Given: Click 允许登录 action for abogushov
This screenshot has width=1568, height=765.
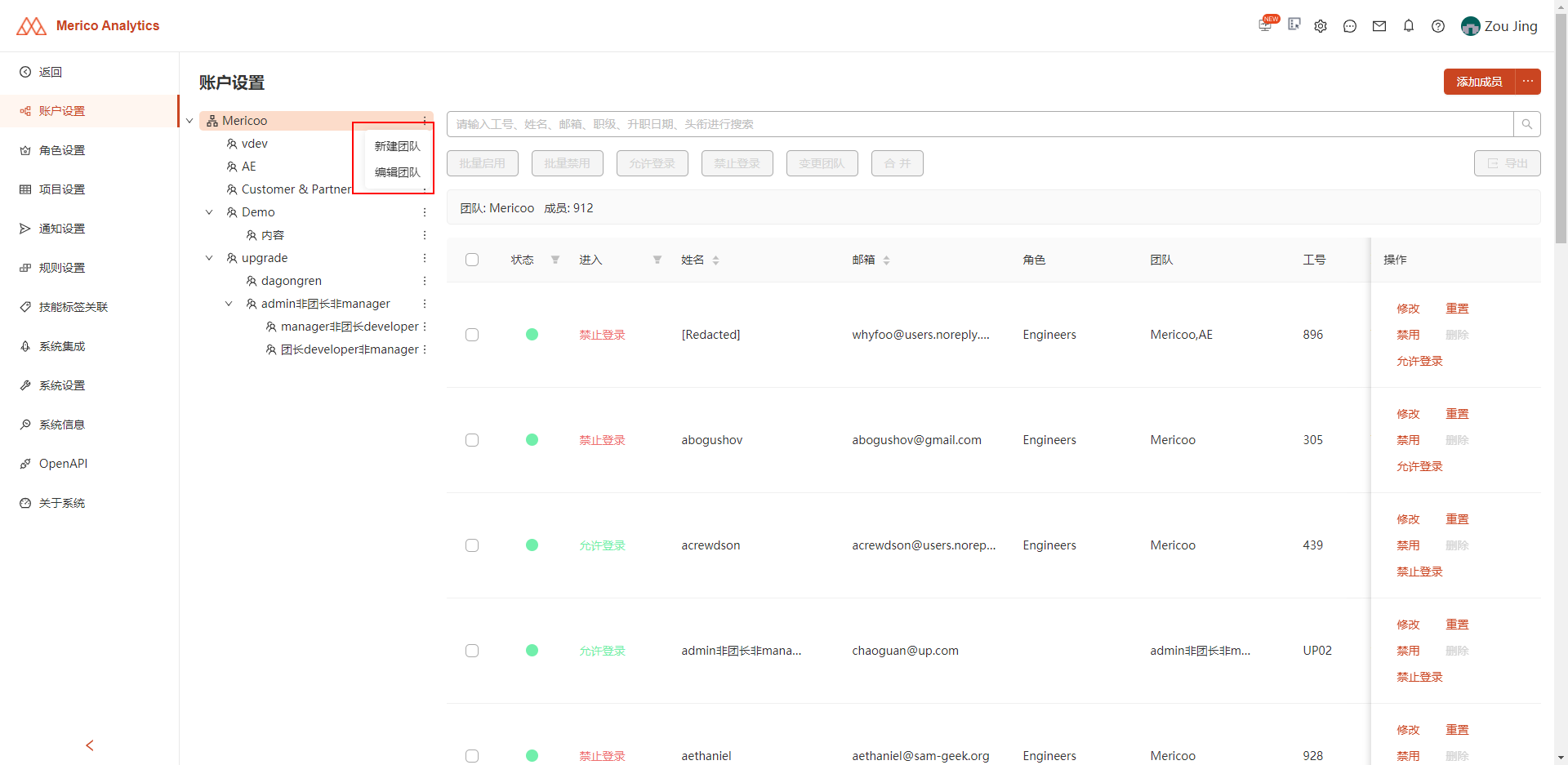Looking at the screenshot, I should click(1419, 466).
